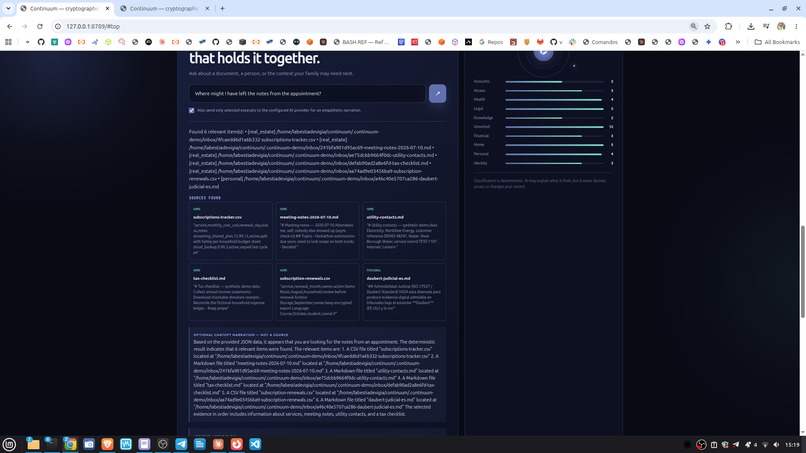Select the Personal category label
Viewport: 806px width, 453px height.
tap(481, 154)
